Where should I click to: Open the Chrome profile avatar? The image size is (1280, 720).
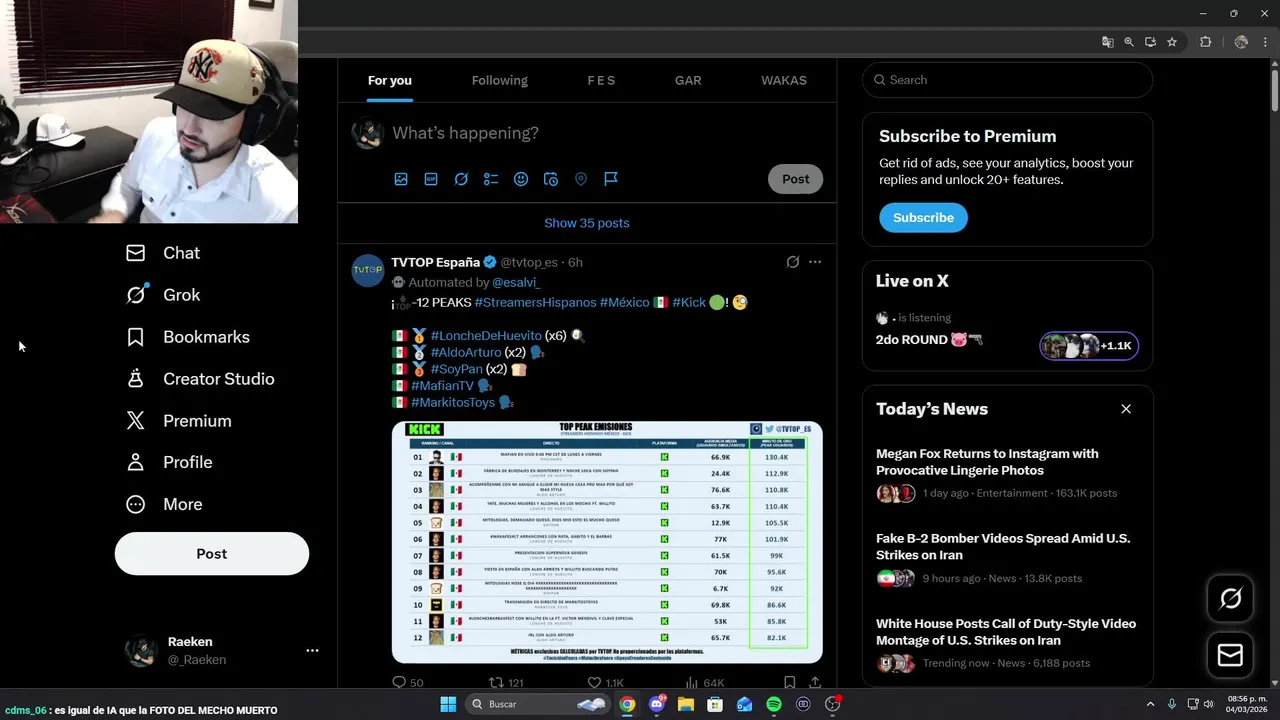[1241, 42]
